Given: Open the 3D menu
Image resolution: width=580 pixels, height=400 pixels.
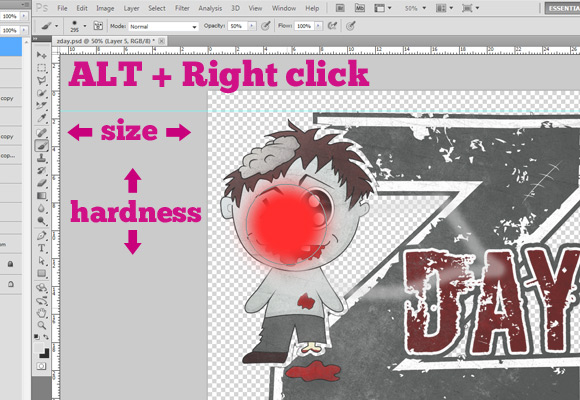Looking at the screenshot, I should coord(235,8).
